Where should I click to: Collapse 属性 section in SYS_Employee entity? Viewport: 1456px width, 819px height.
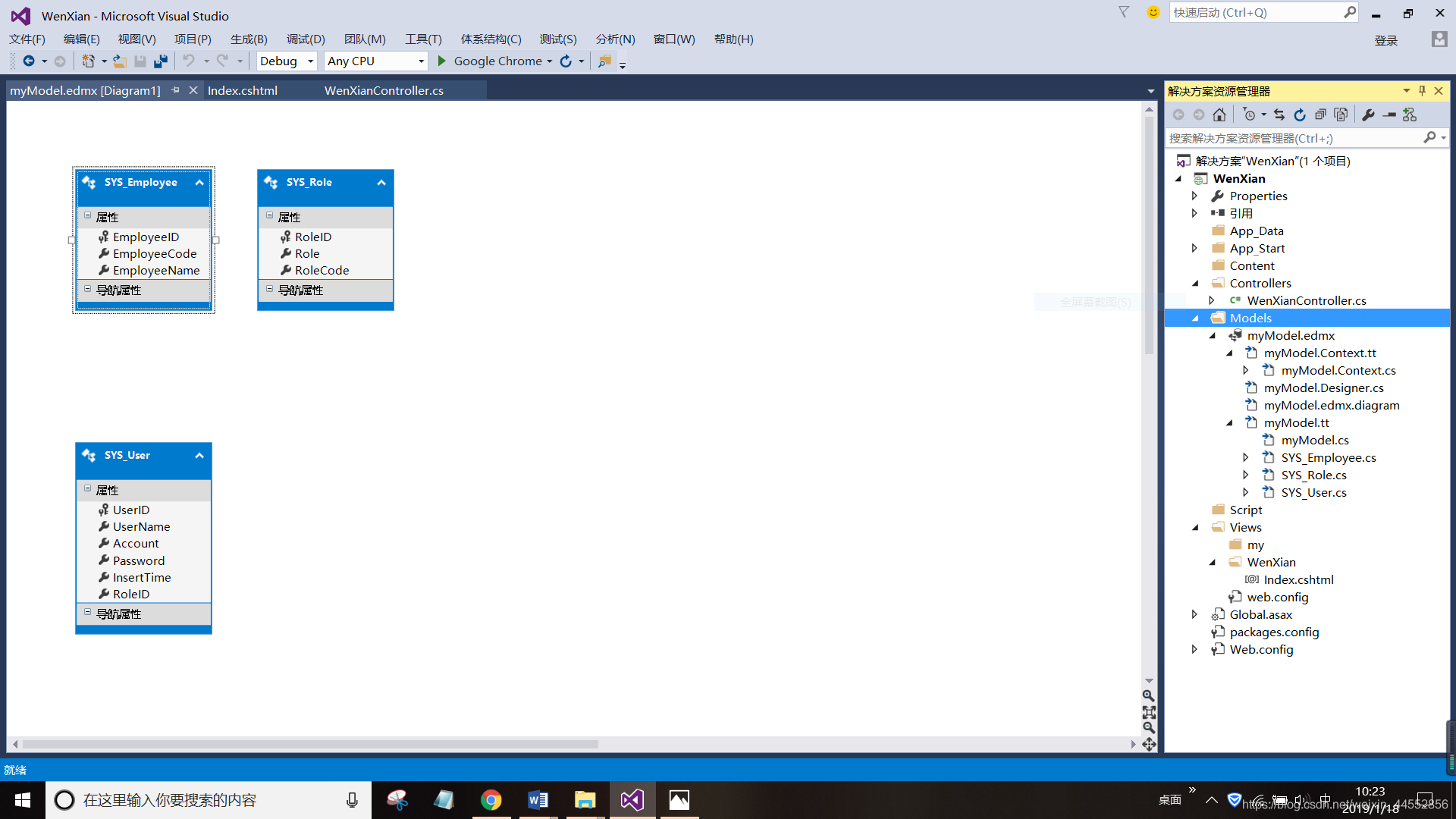[87, 215]
